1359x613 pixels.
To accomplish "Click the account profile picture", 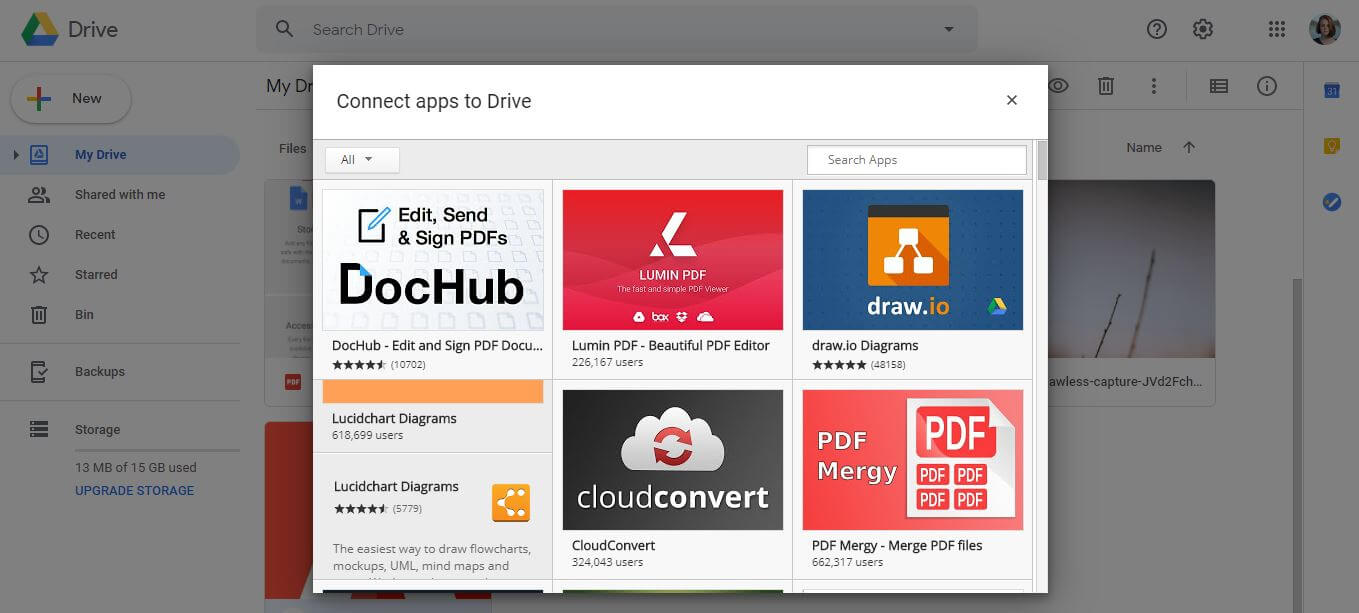I will (1324, 29).
